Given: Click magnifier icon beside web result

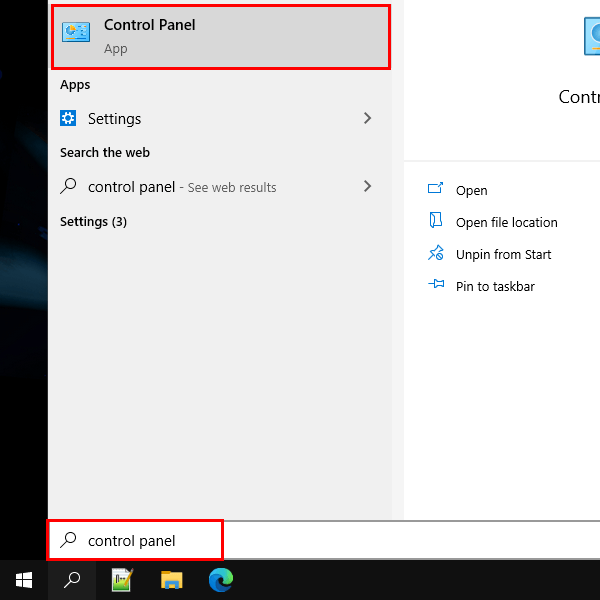Looking at the screenshot, I should 68,186.
